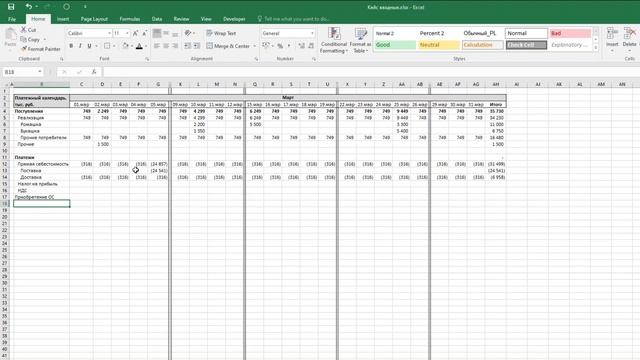Click the Decrease Decimal icon
The image size is (640, 360).
(x=311, y=46)
